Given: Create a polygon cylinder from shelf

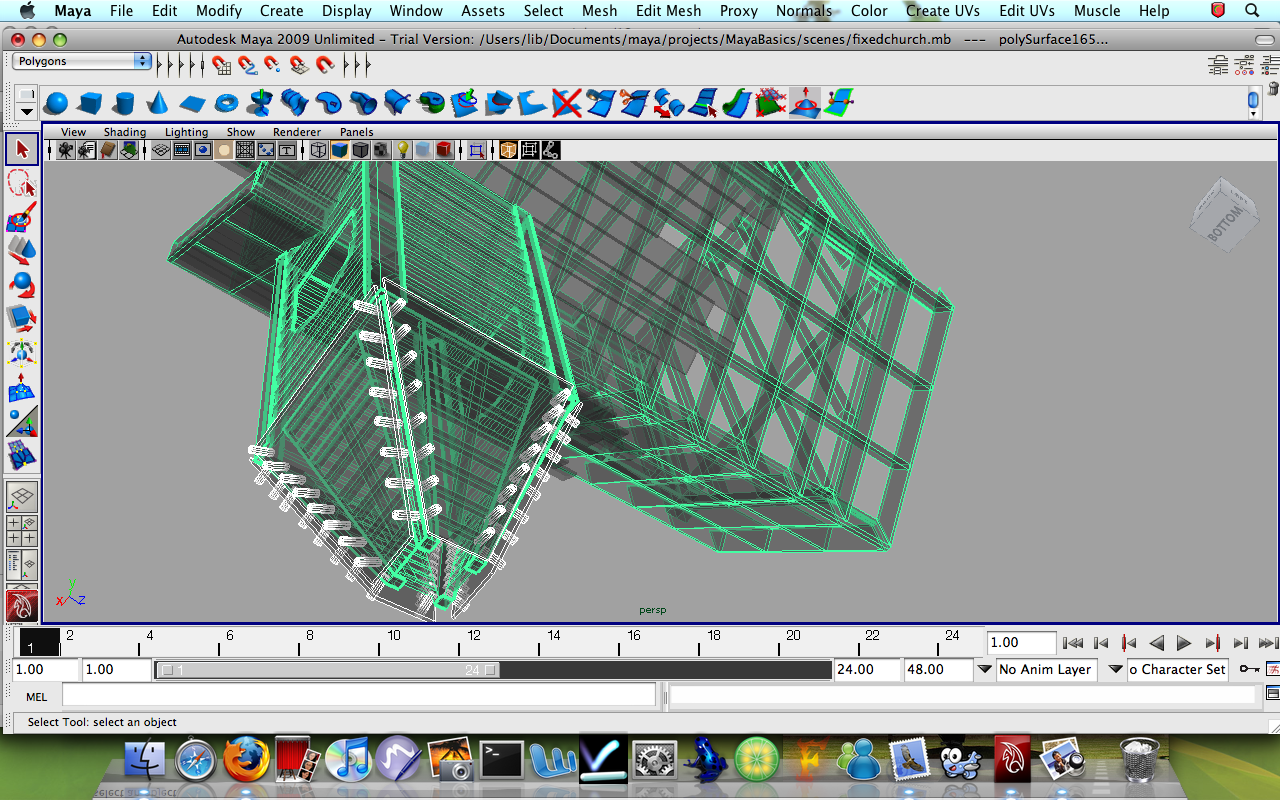Looking at the screenshot, I should click(x=124, y=103).
